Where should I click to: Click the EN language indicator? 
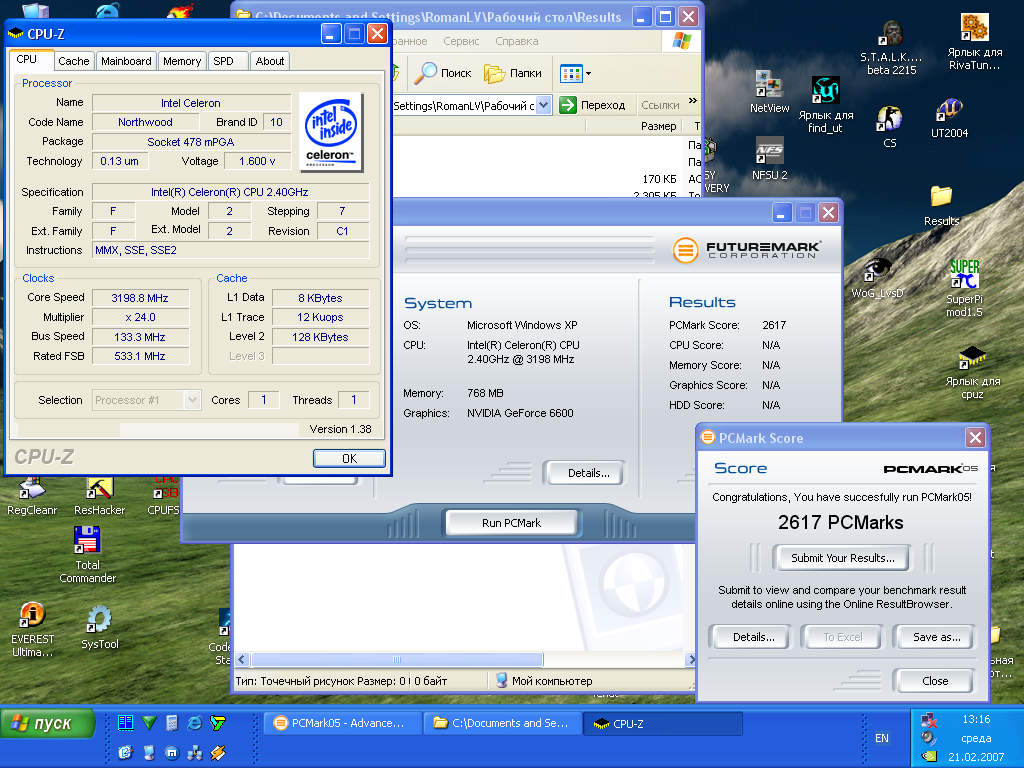882,738
